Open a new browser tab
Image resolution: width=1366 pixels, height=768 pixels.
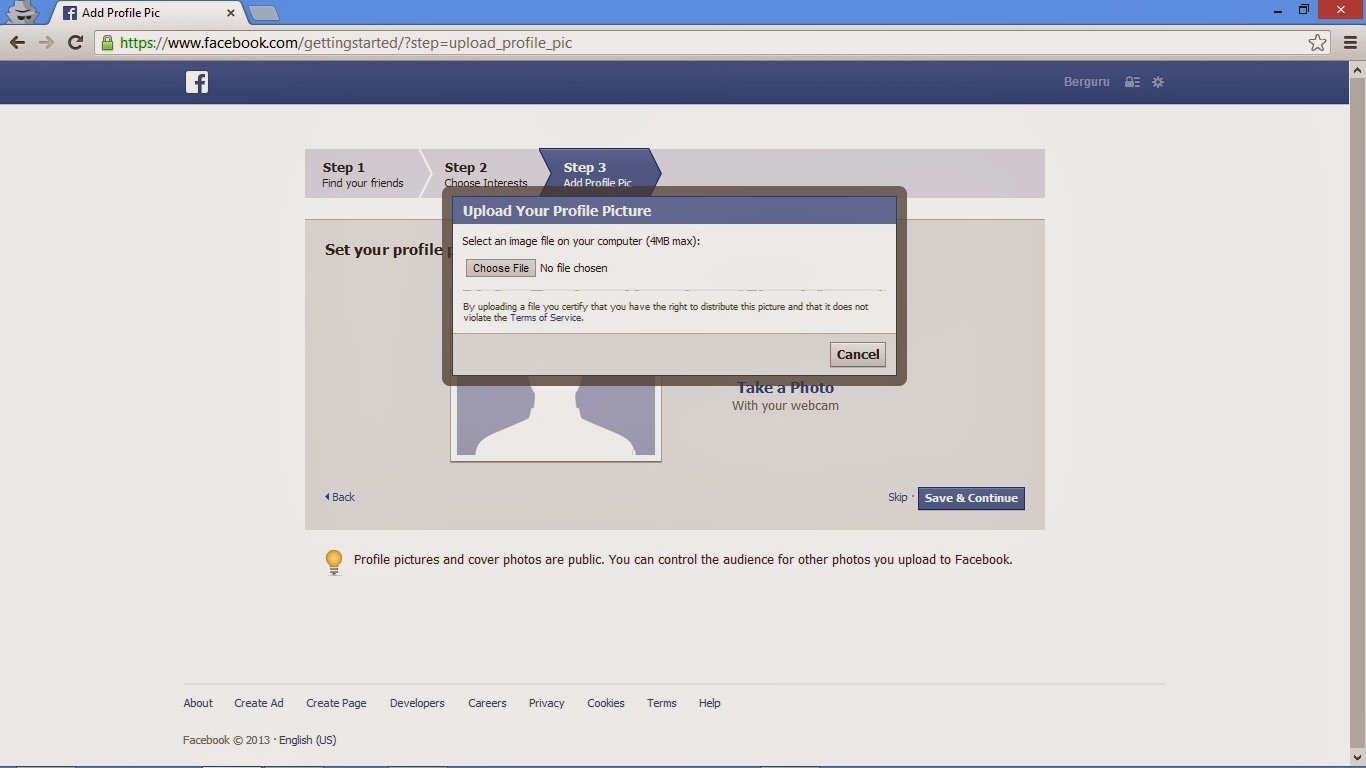pyautogui.click(x=263, y=13)
